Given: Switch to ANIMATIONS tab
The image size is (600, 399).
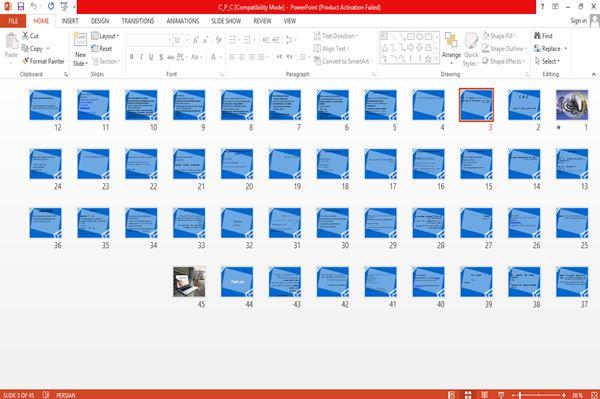Looking at the screenshot, I should click(183, 21).
